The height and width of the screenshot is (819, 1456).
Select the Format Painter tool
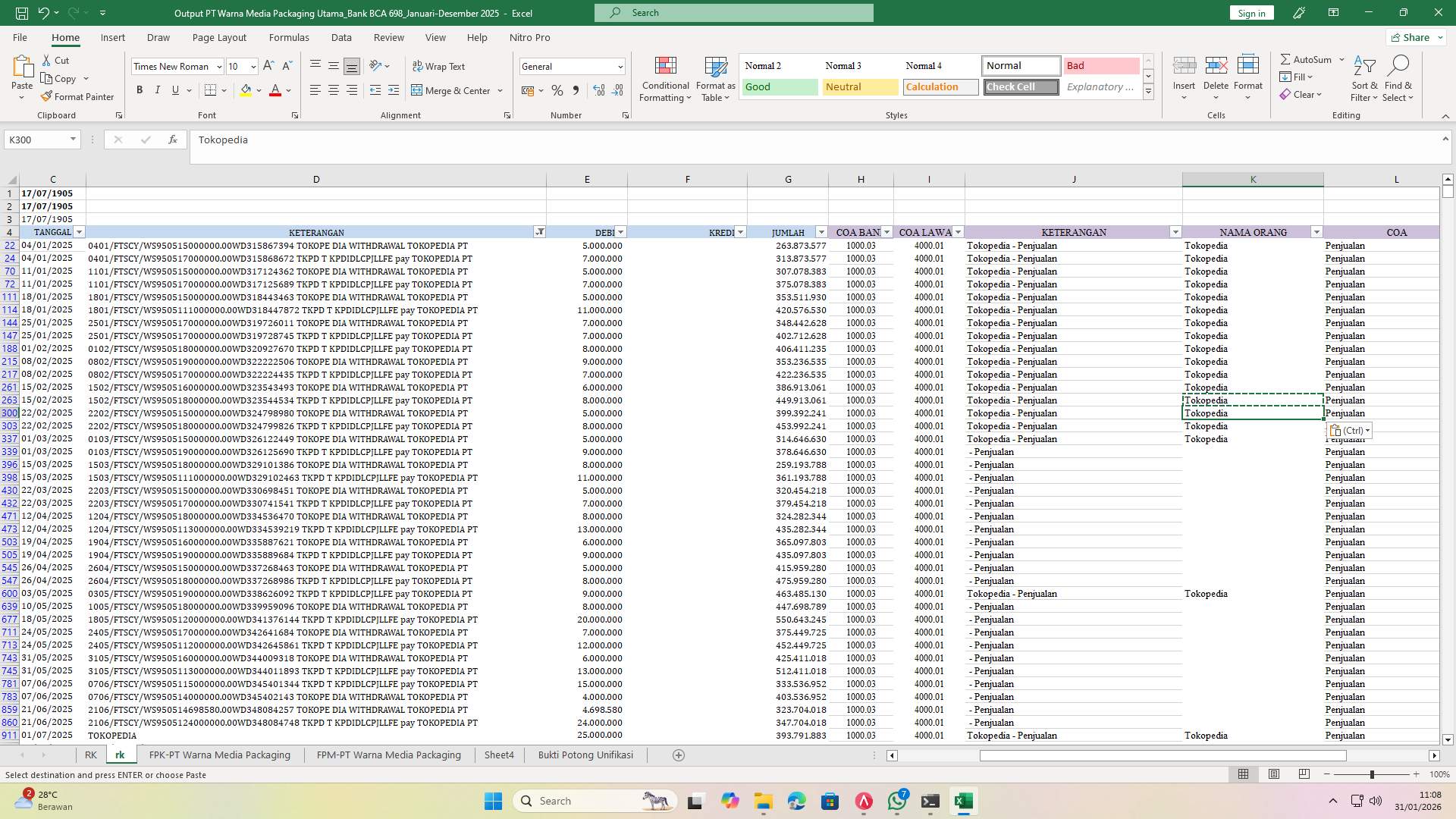[x=77, y=96]
